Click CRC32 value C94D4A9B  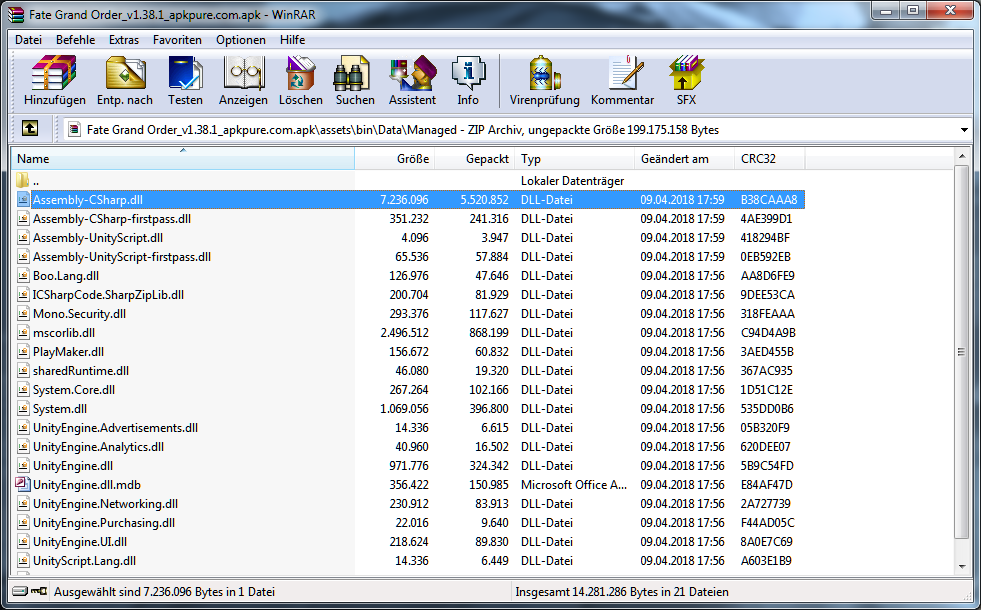coord(768,333)
